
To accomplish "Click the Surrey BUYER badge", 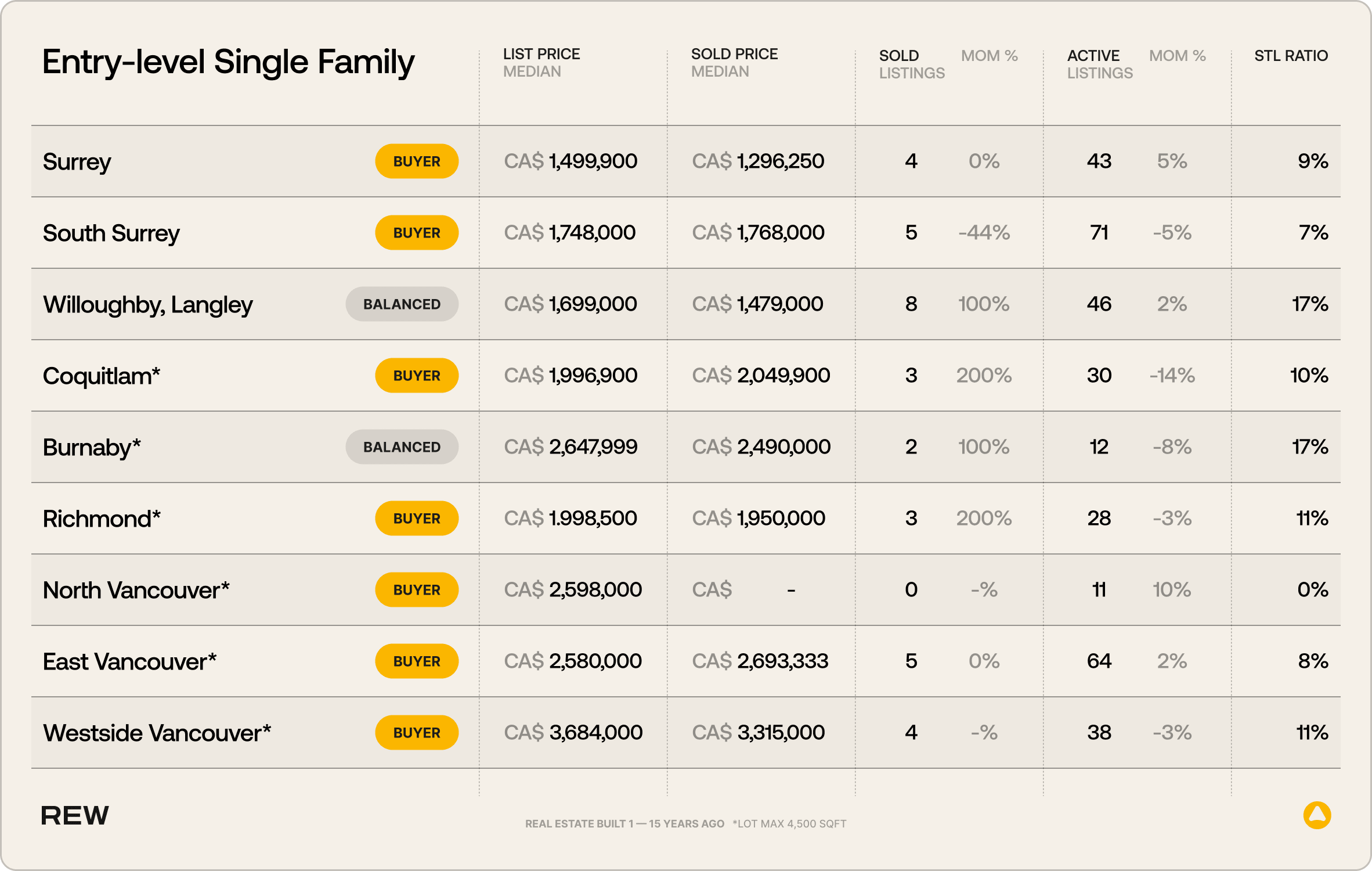I will (x=417, y=161).
